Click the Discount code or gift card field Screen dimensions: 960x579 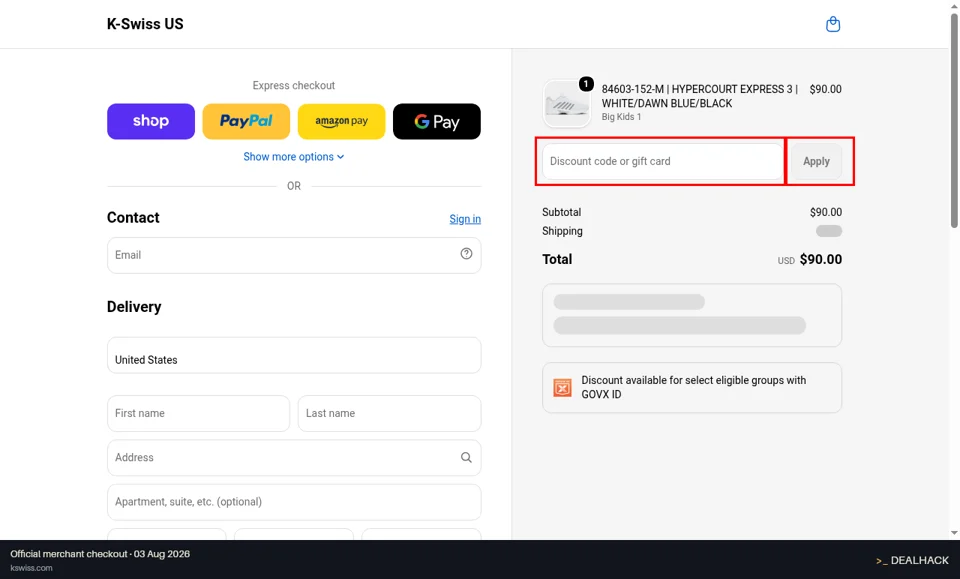pos(662,162)
